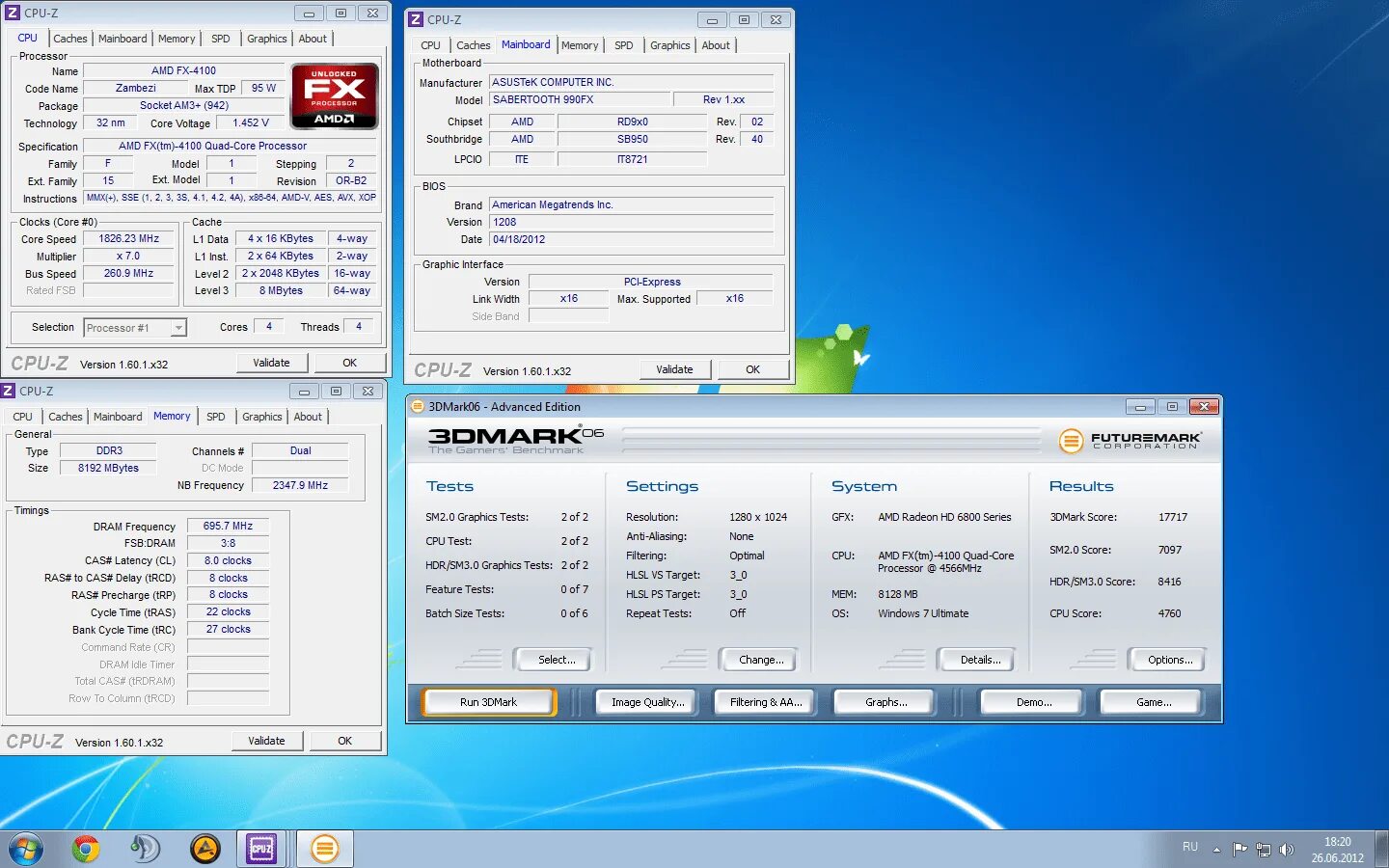Switch to Memory tab in Mainboard window

click(x=580, y=45)
